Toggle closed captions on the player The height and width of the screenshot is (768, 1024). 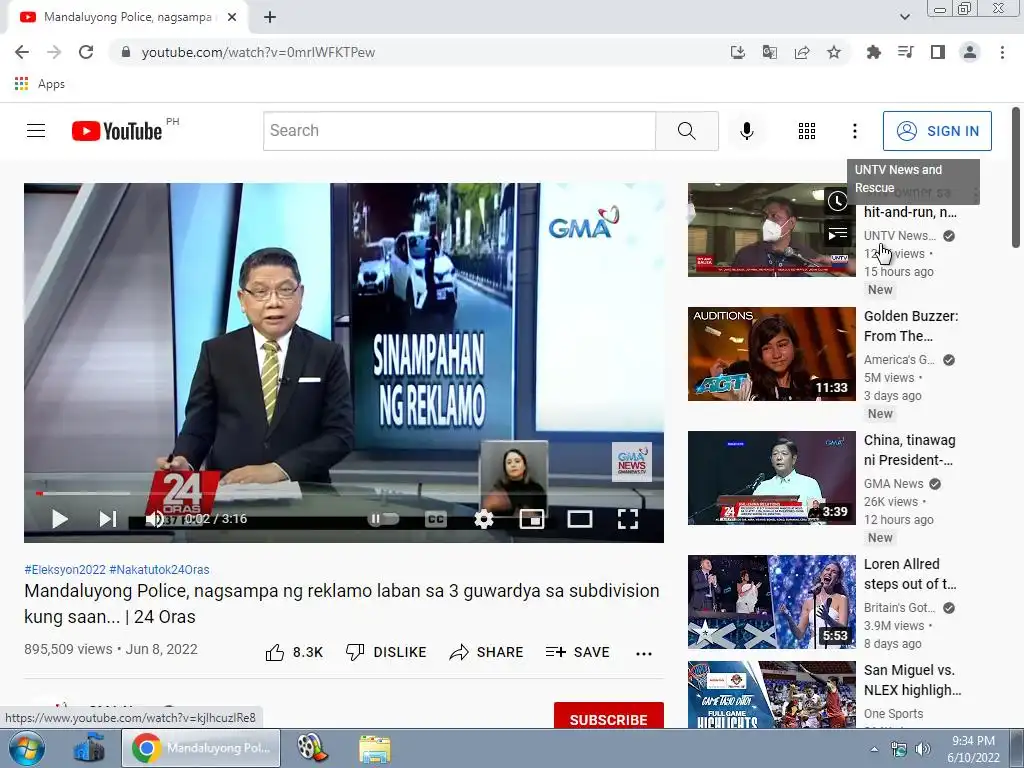pyautogui.click(x=436, y=519)
